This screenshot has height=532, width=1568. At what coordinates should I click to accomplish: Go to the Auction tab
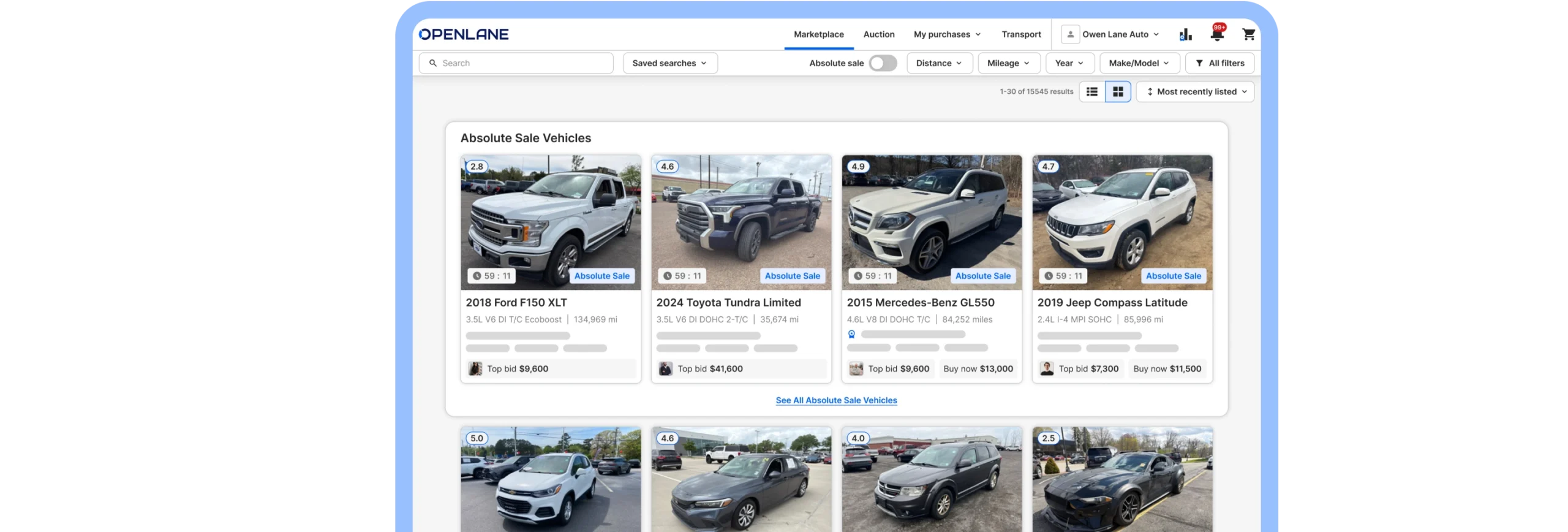(878, 34)
